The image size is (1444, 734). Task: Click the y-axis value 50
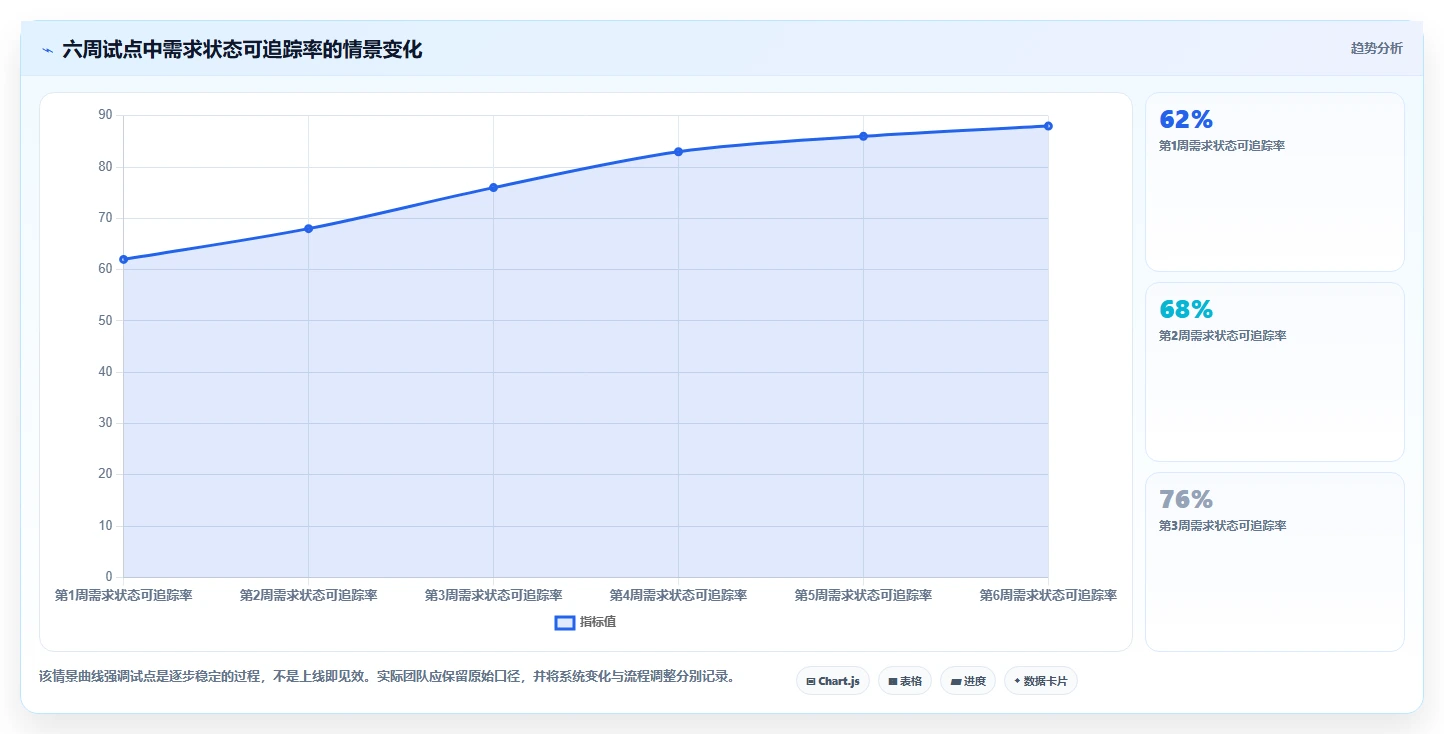(105, 320)
